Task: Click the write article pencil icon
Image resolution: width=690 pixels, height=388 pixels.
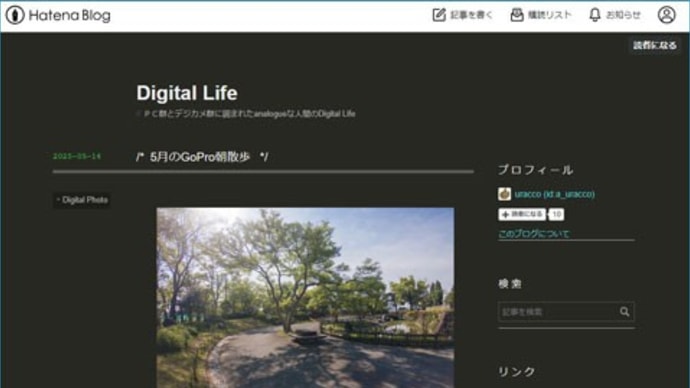Action: point(439,15)
